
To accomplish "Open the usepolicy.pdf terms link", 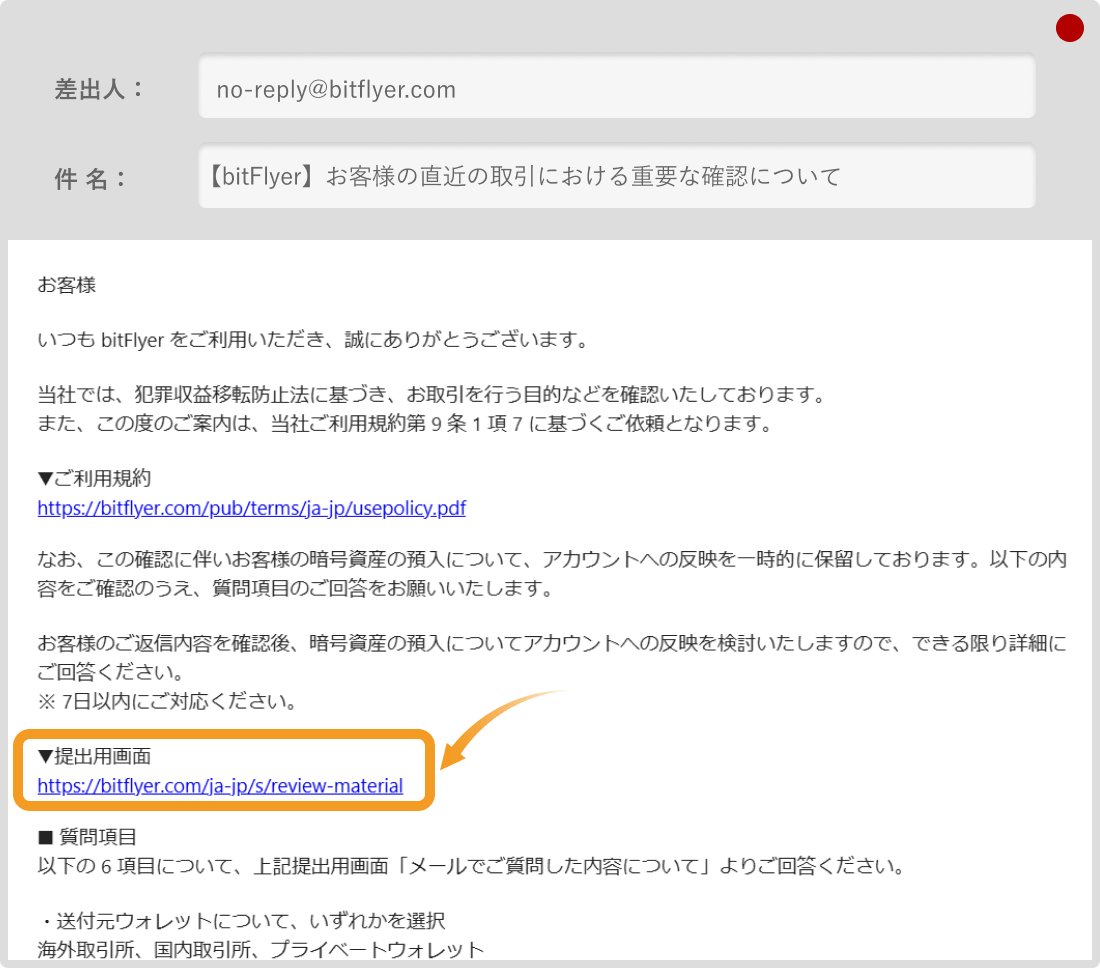I will 251,508.
